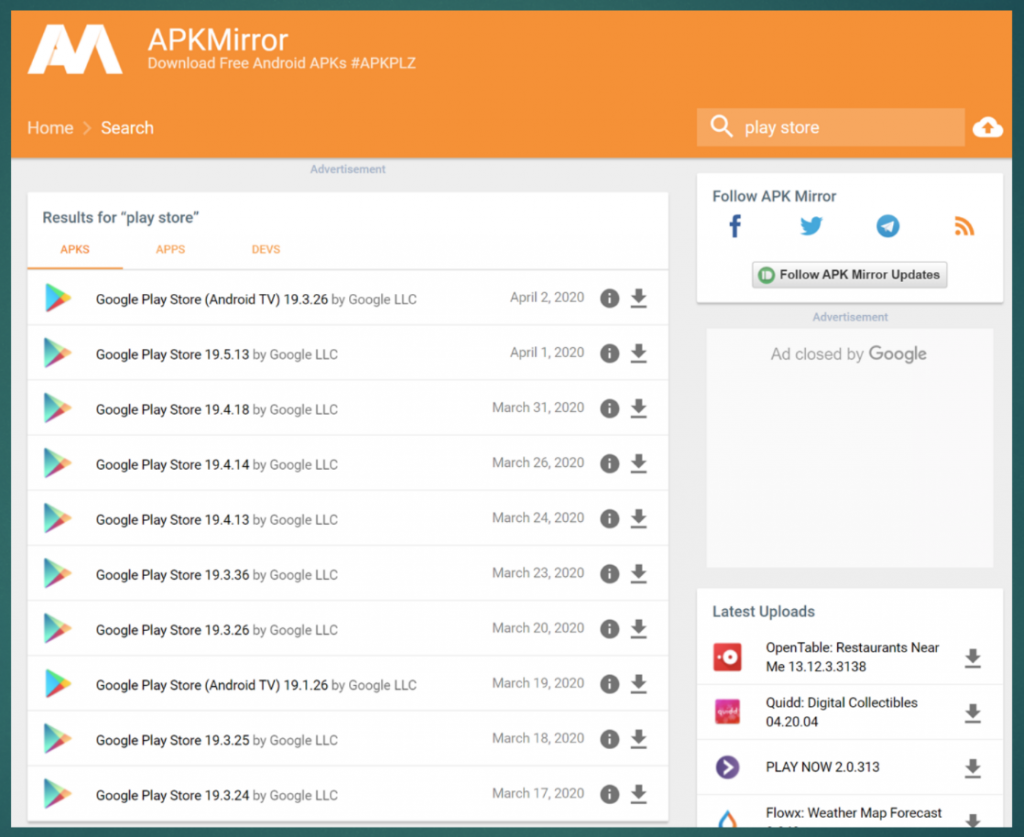Click the 'Latest Uploads' heading

pos(763,612)
